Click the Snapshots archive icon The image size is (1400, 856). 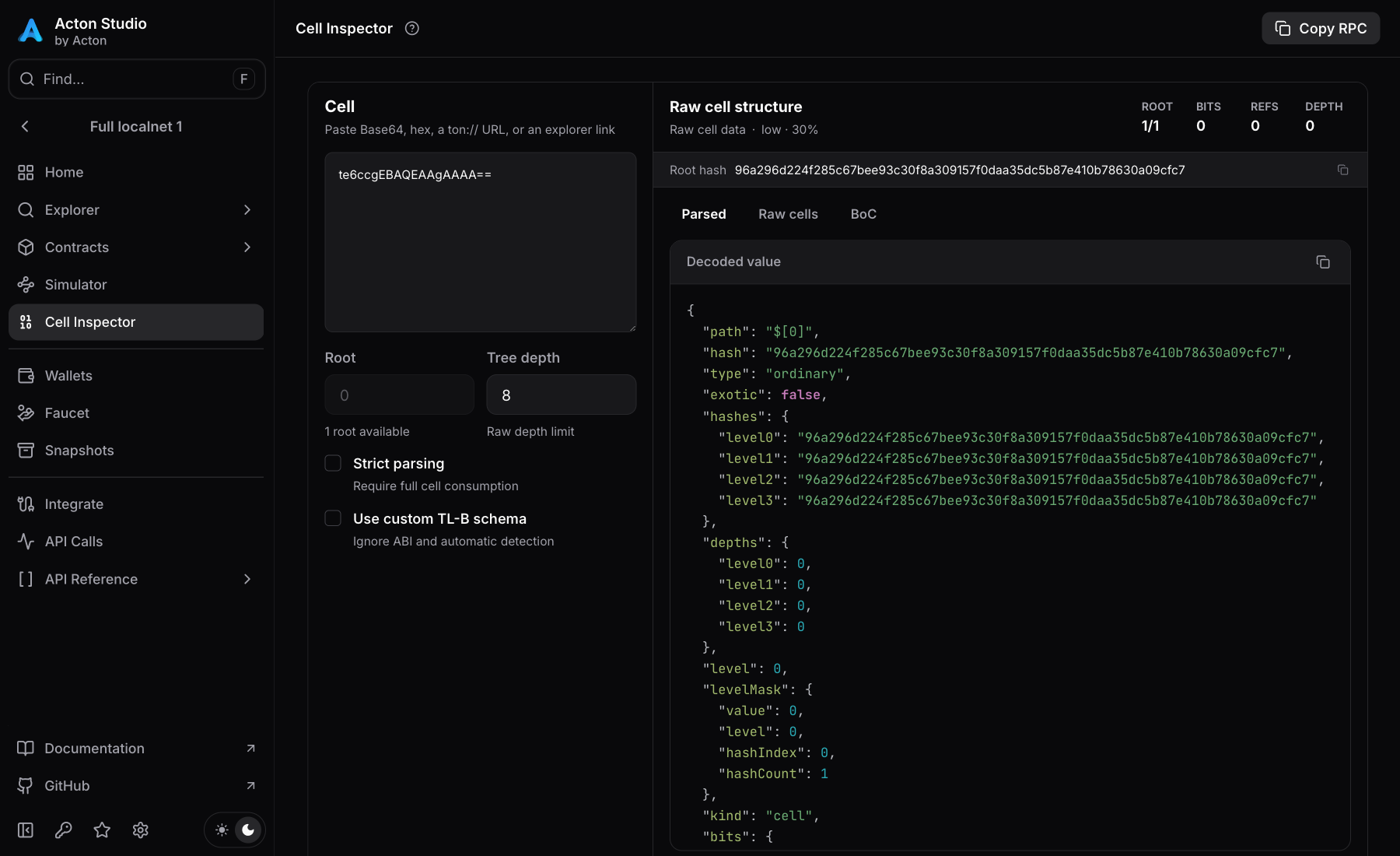[x=26, y=450]
